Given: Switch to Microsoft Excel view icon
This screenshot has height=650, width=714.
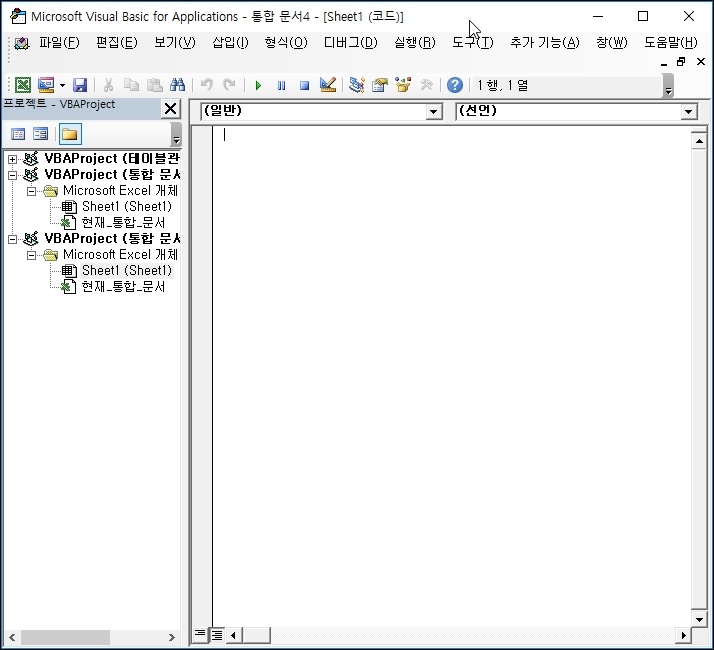Looking at the screenshot, I should pos(23,85).
